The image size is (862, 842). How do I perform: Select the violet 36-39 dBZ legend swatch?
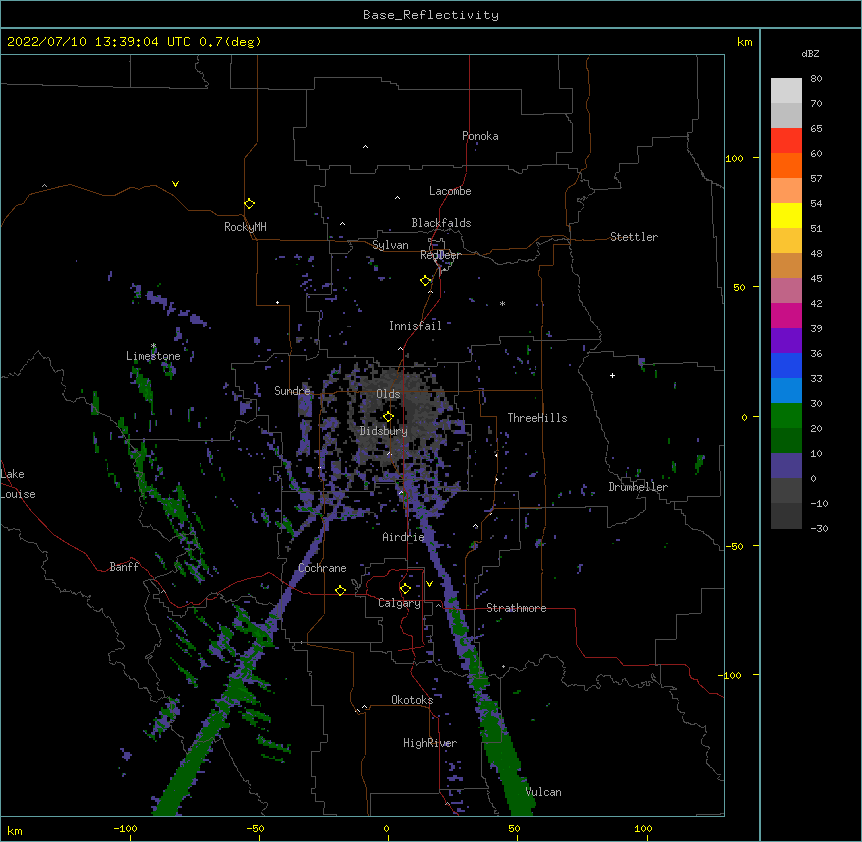[x=786, y=341]
